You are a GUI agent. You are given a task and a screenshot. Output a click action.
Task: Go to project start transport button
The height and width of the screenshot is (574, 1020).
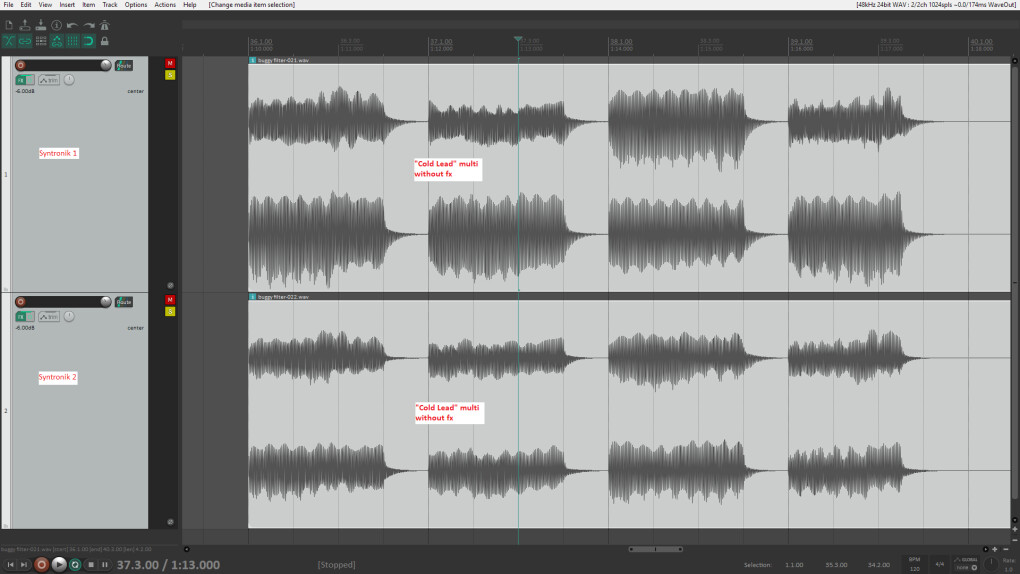(10, 565)
